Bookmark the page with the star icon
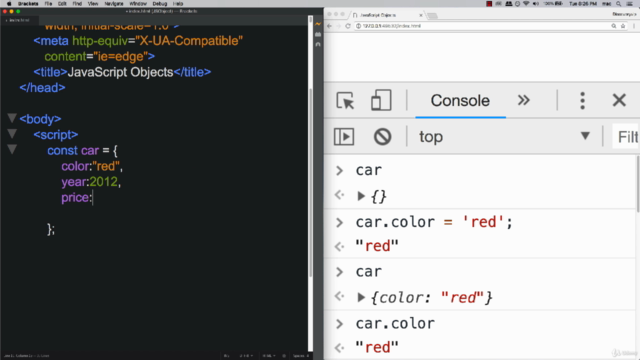This screenshot has height=360, width=640. (623, 26)
